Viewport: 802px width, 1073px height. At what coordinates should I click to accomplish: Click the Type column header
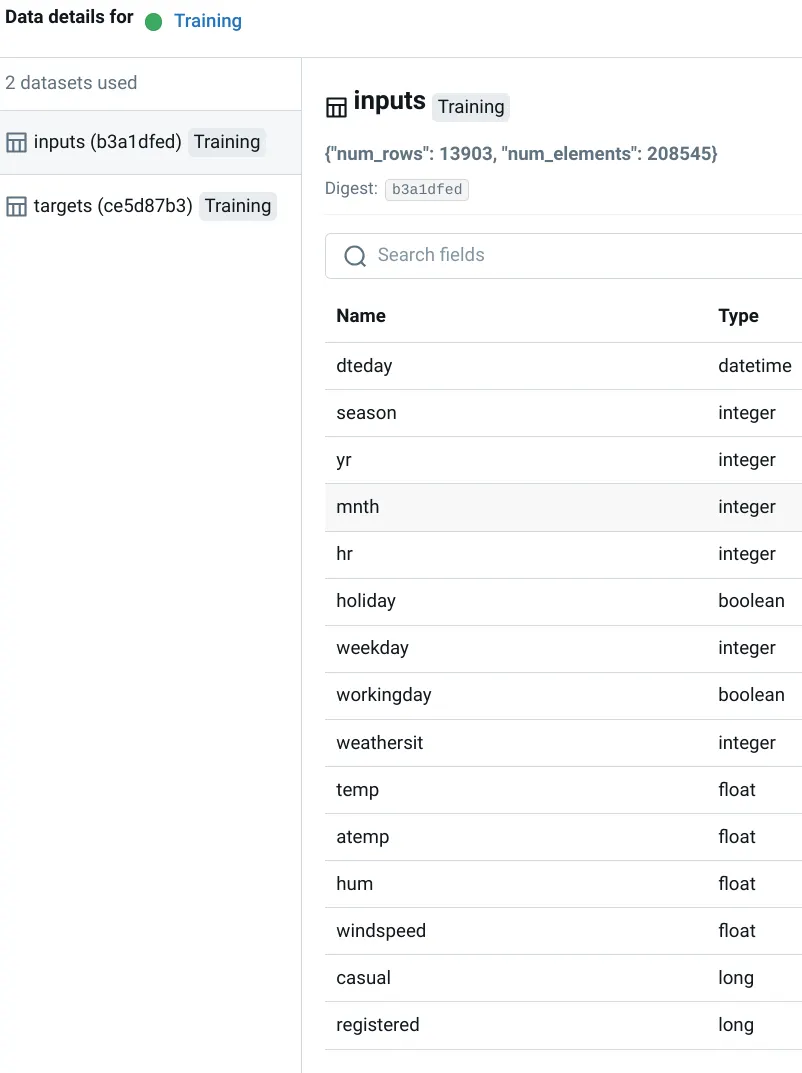(738, 315)
